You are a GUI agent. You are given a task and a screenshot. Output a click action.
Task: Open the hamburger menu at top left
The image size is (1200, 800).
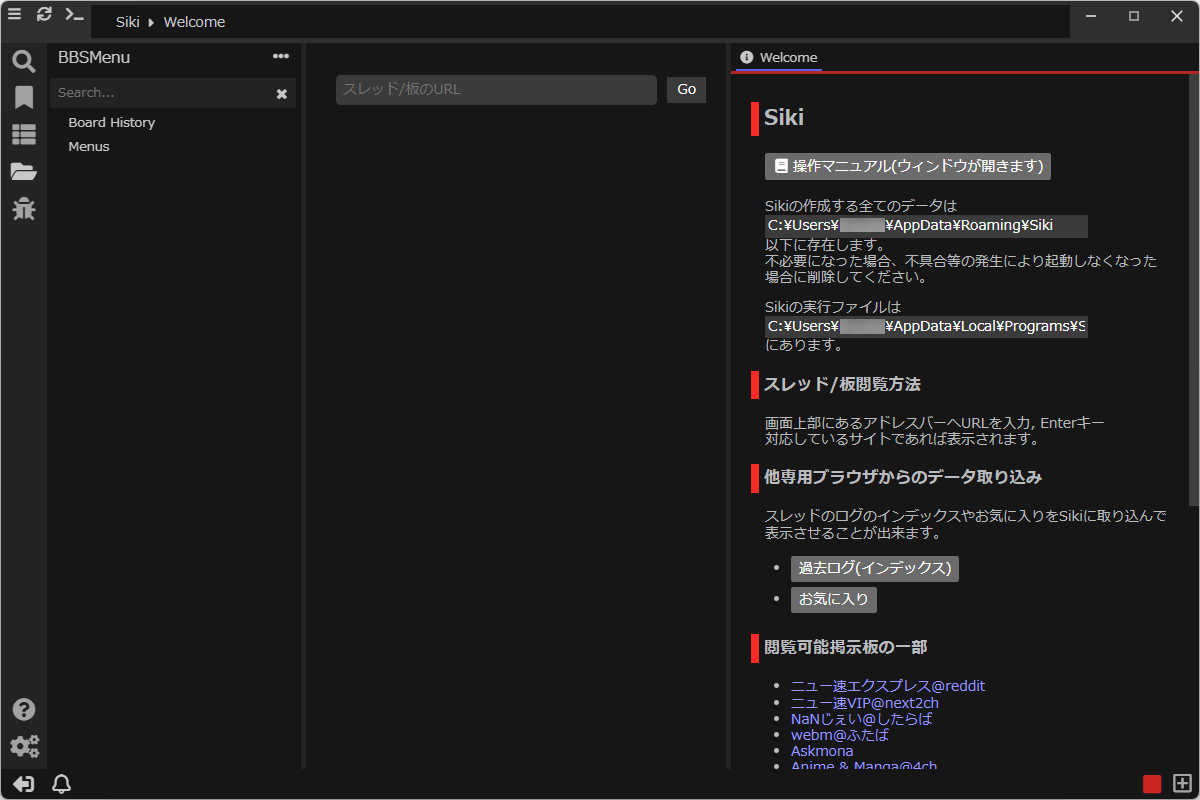tap(14, 15)
